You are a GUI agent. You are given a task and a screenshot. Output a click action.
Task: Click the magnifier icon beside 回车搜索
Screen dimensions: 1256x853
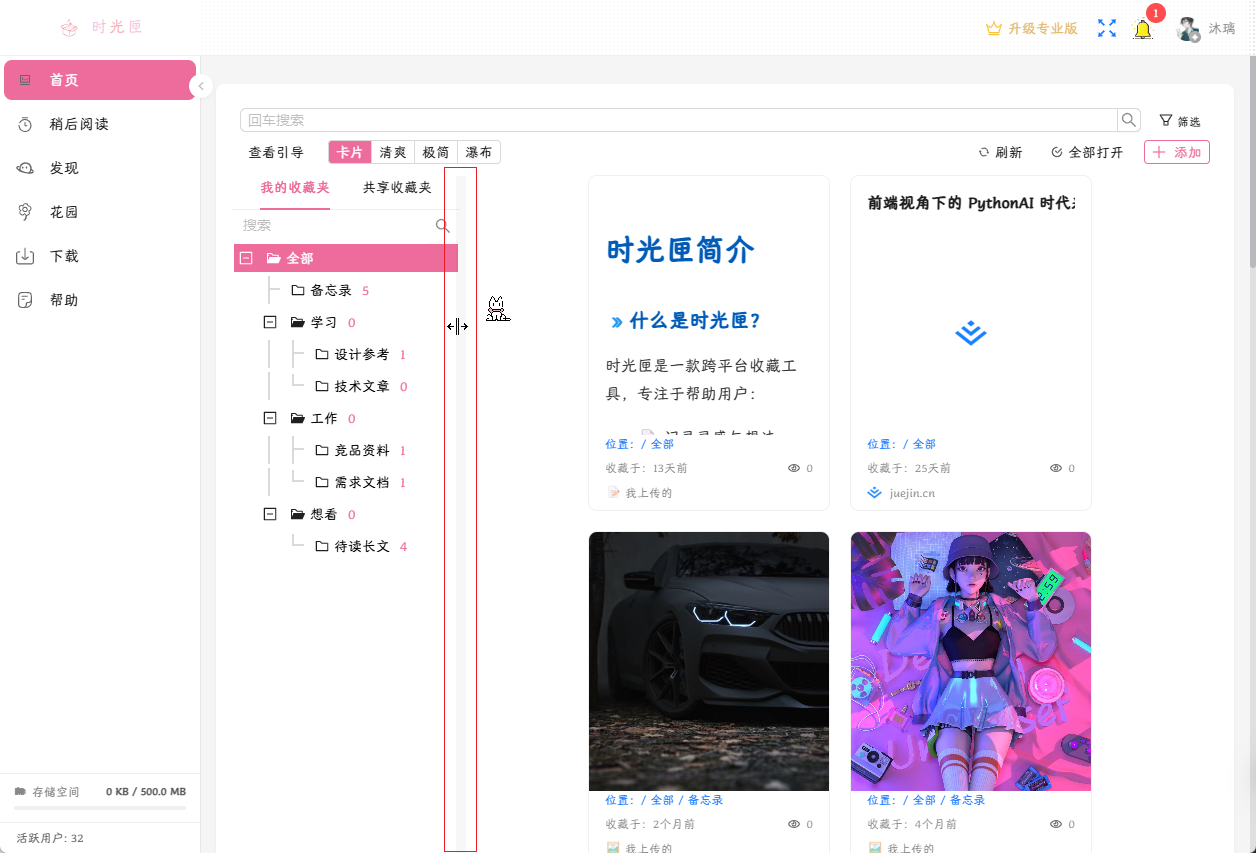[x=1129, y=120]
